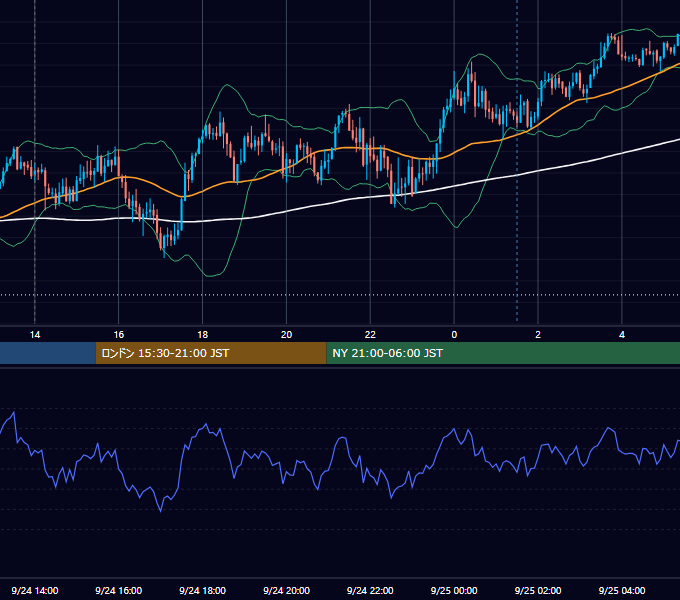This screenshot has height=600, width=680.
Task: Click the blue session bar before London
Action: point(48,353)
